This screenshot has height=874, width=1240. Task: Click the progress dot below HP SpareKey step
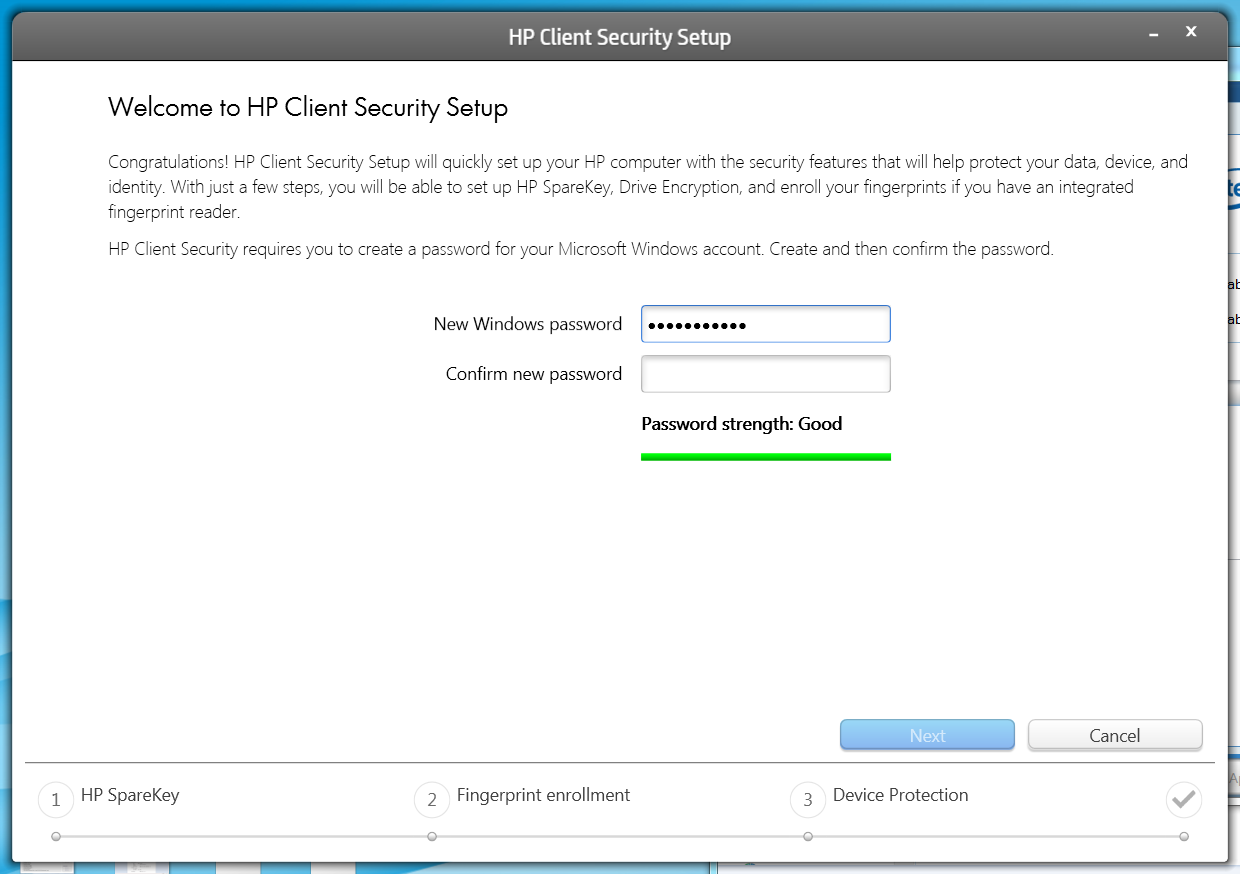[56, 836]
